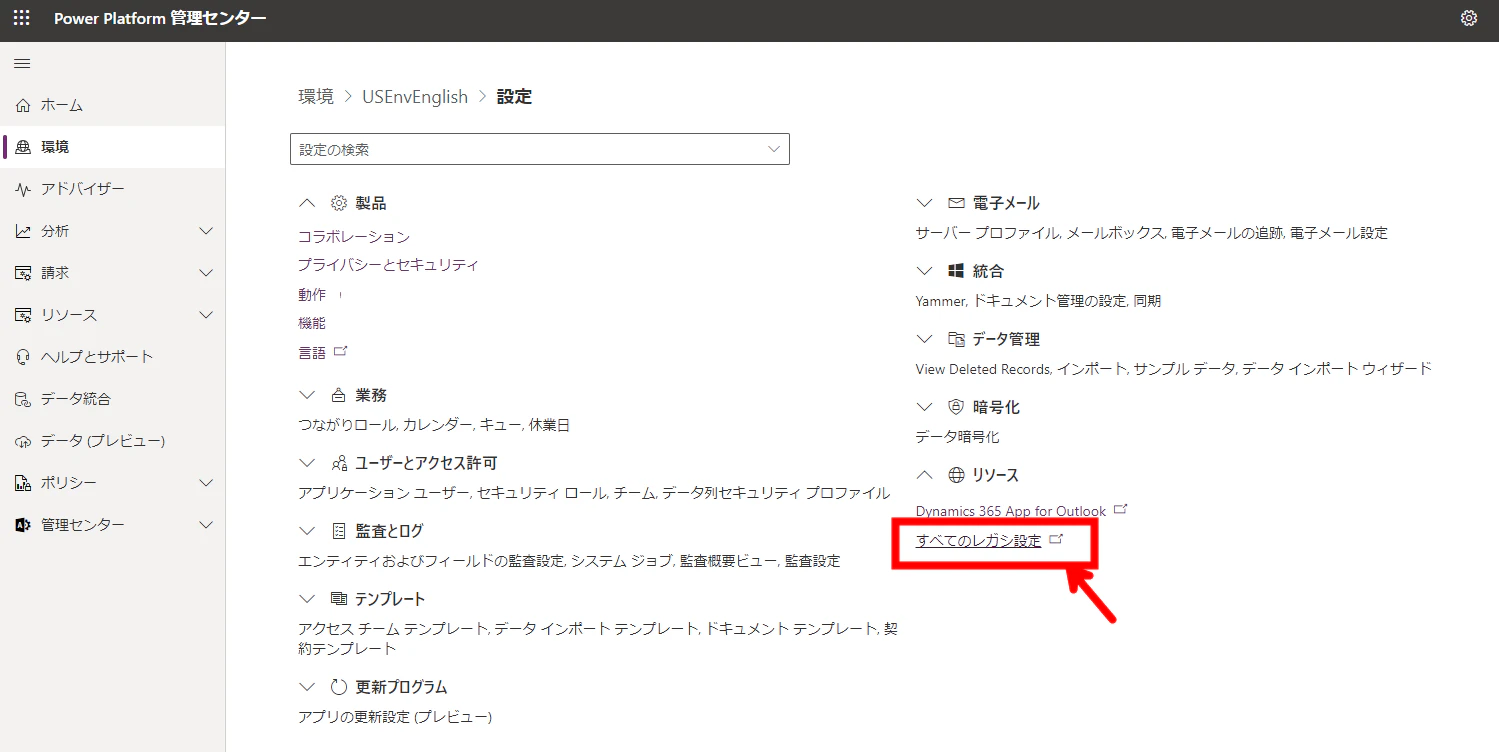Screen dimensions: 1499x752
Task: Open the 設定の検索 dropdown arrow
Action: (x=773, y=149)
